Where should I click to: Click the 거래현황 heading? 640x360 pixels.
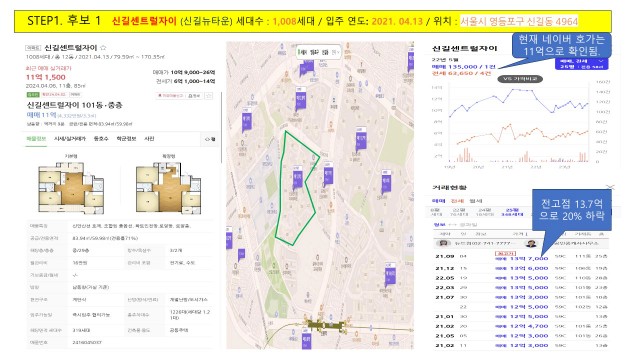(x=449, y=187)
